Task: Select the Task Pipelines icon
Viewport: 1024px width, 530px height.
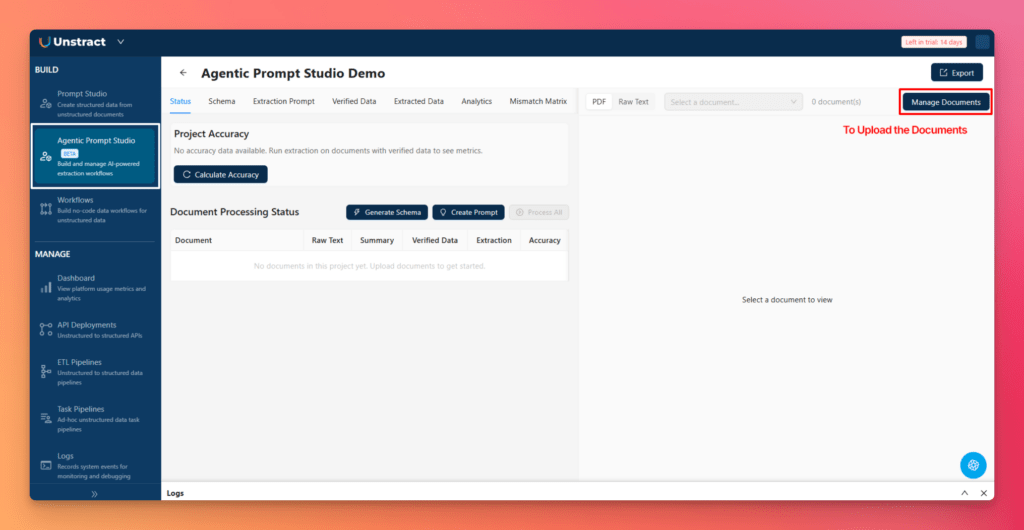Action: pyautogui.click(x=46, y=418)
